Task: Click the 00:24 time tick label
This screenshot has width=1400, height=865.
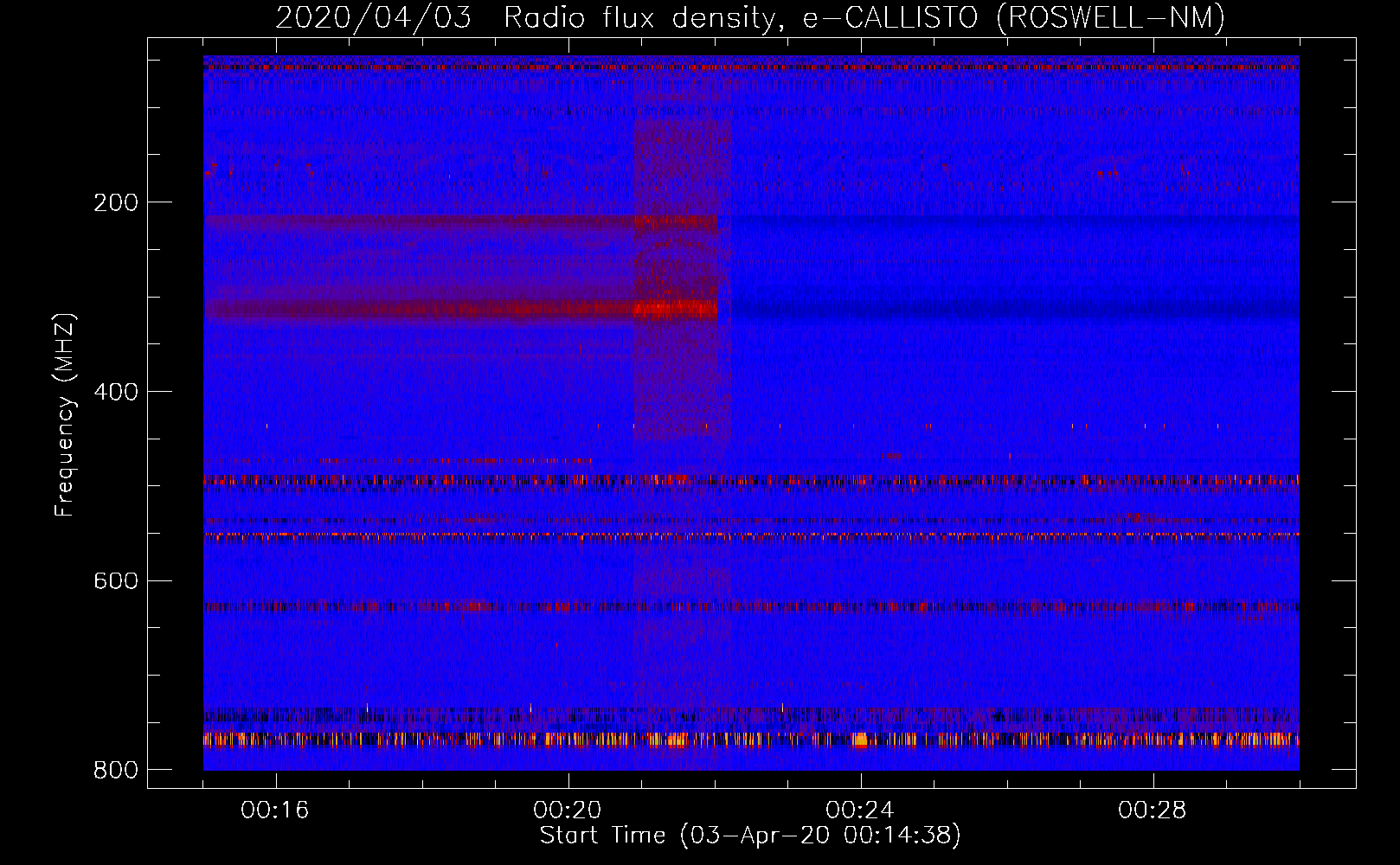Action: pos(859,811)
